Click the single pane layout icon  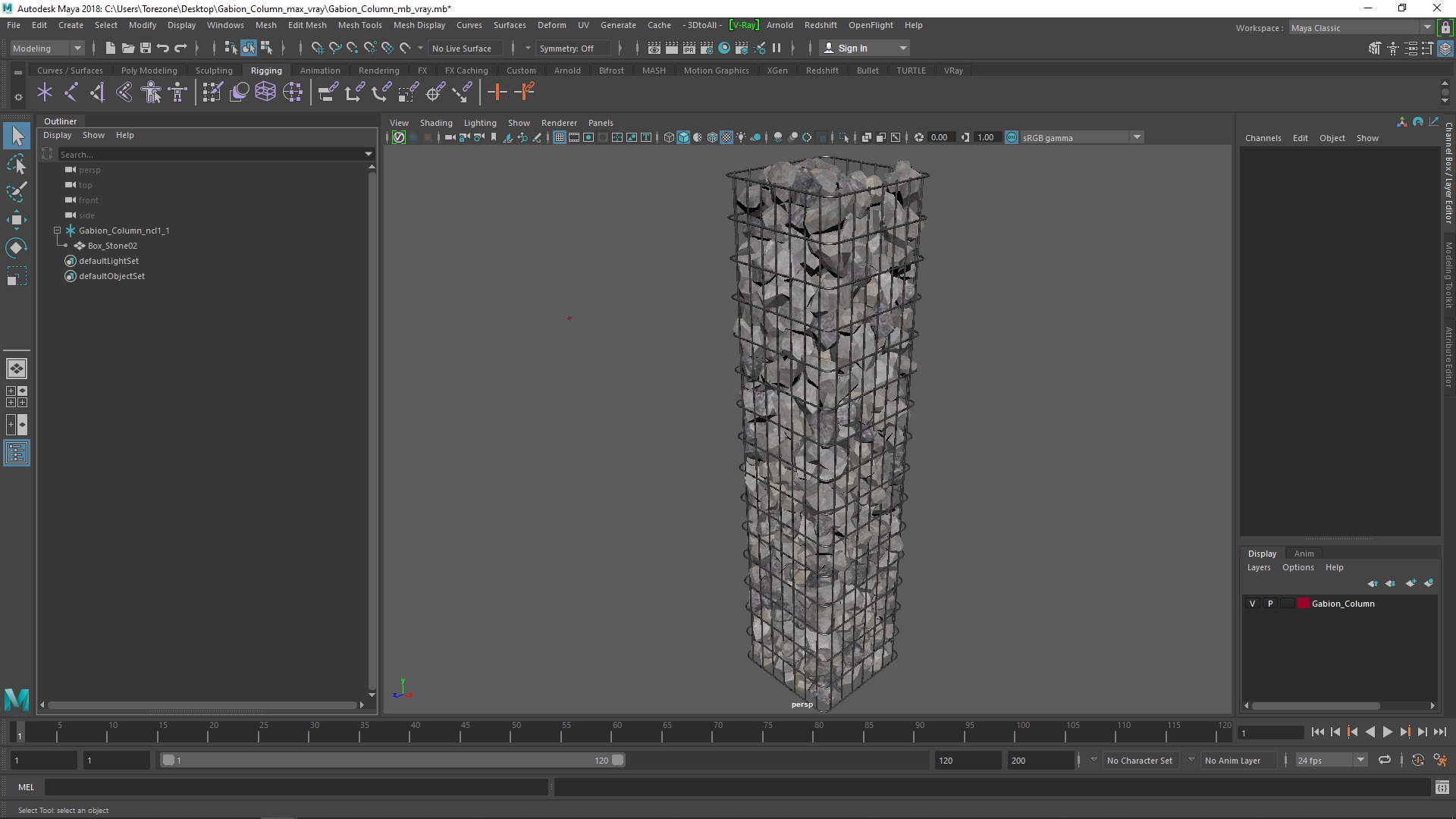(x=17, y=369)
